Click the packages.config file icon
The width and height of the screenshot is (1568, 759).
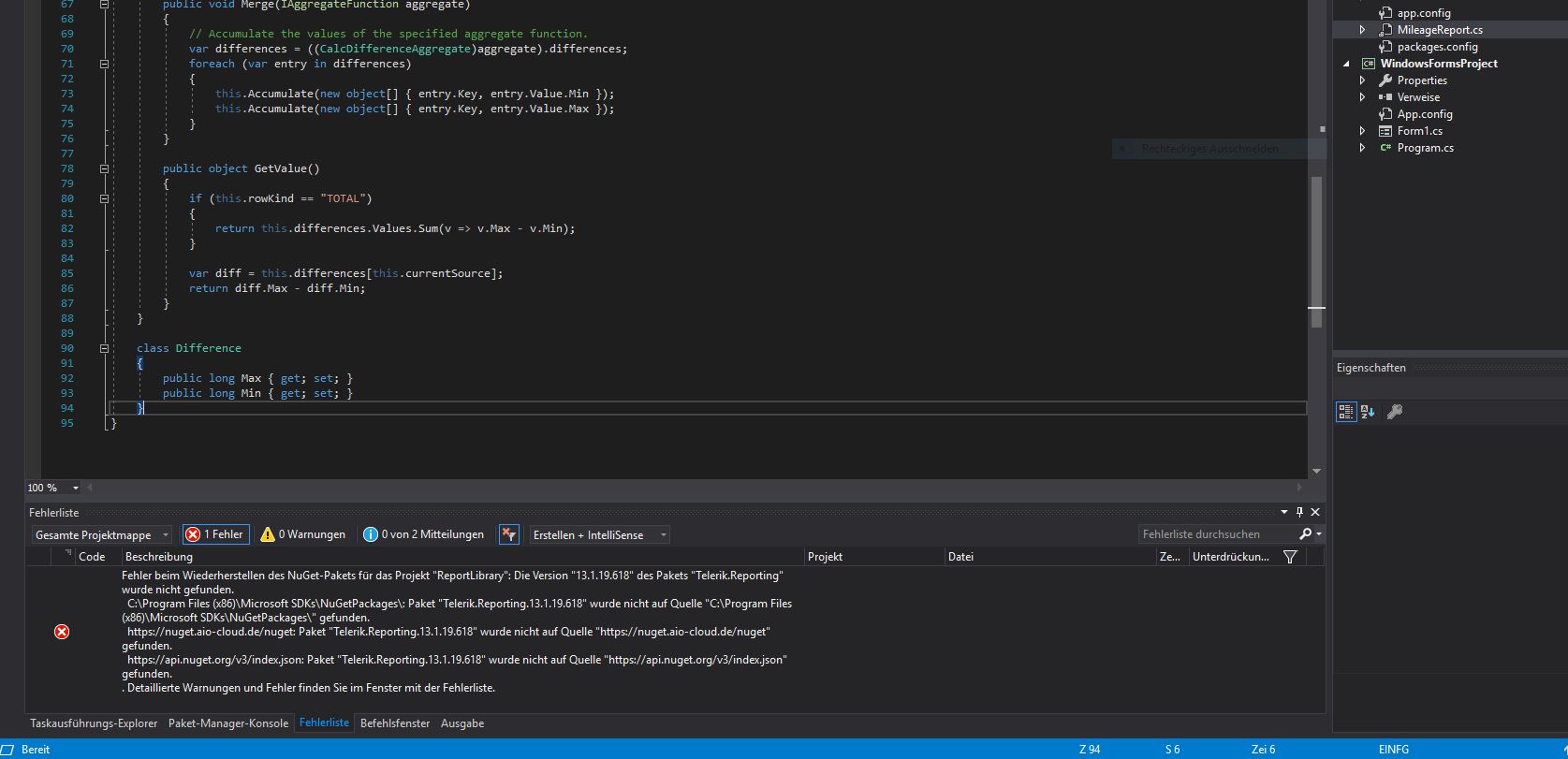pyautogui.click(x=1385, y=47)
